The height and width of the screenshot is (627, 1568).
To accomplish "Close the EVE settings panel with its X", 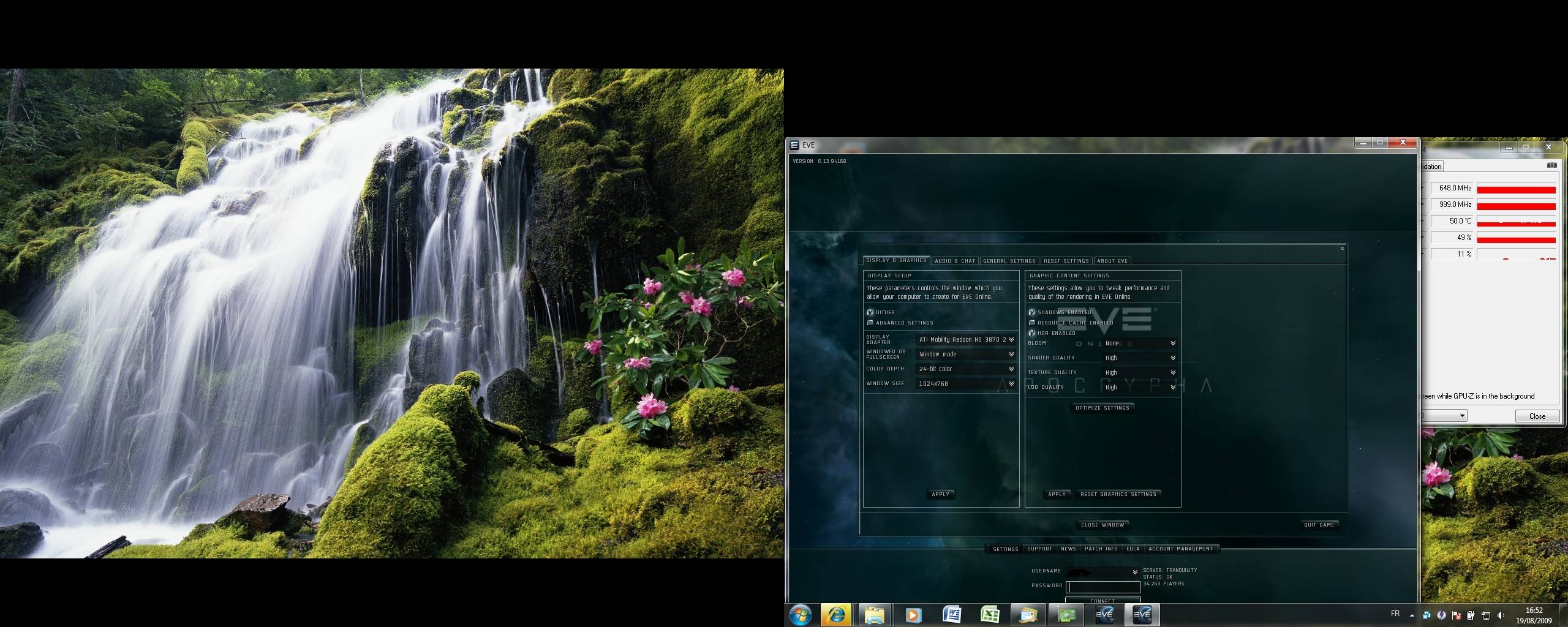I will [x=1342, y=248].
